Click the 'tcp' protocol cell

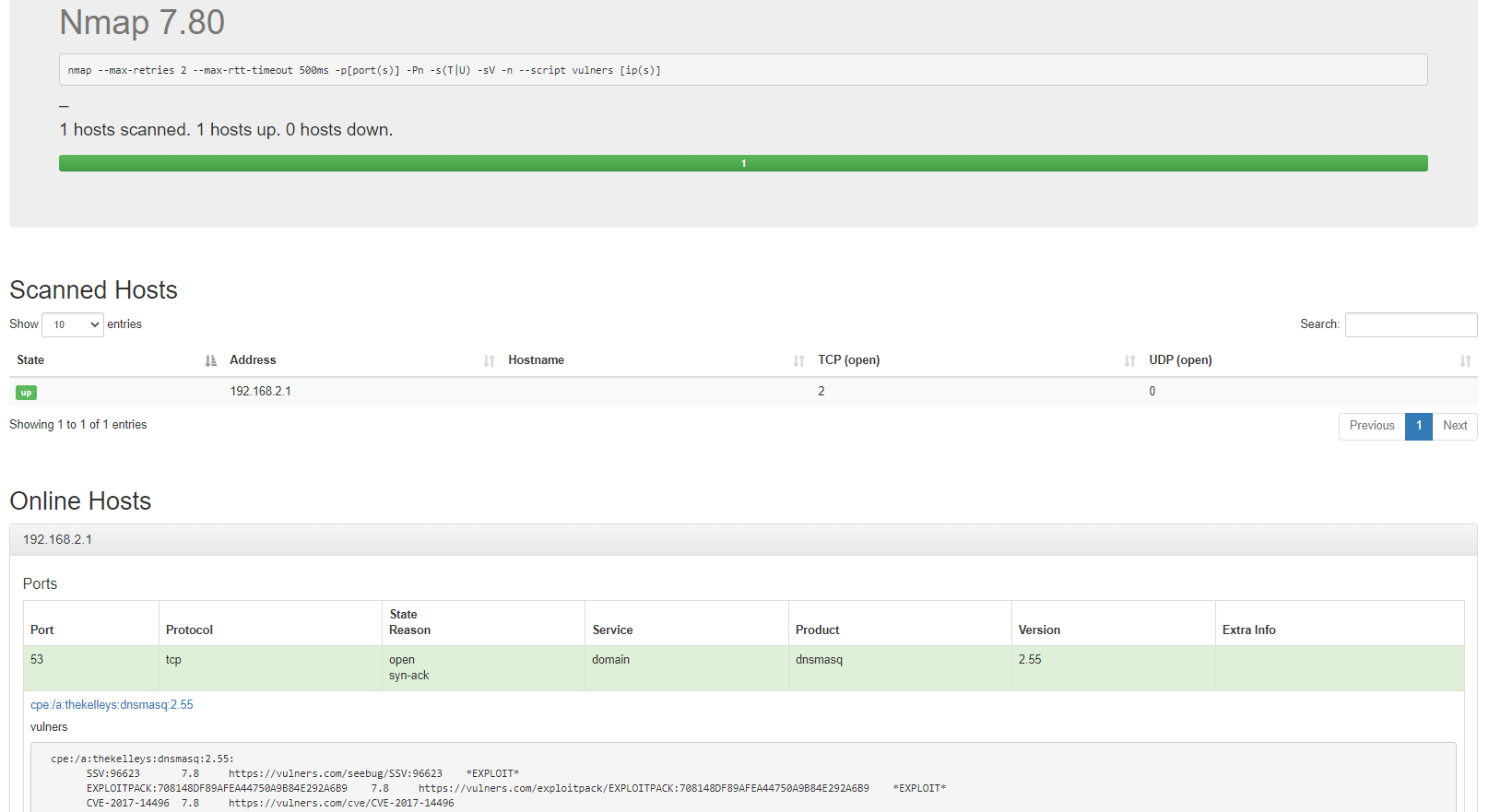(271, 668)
